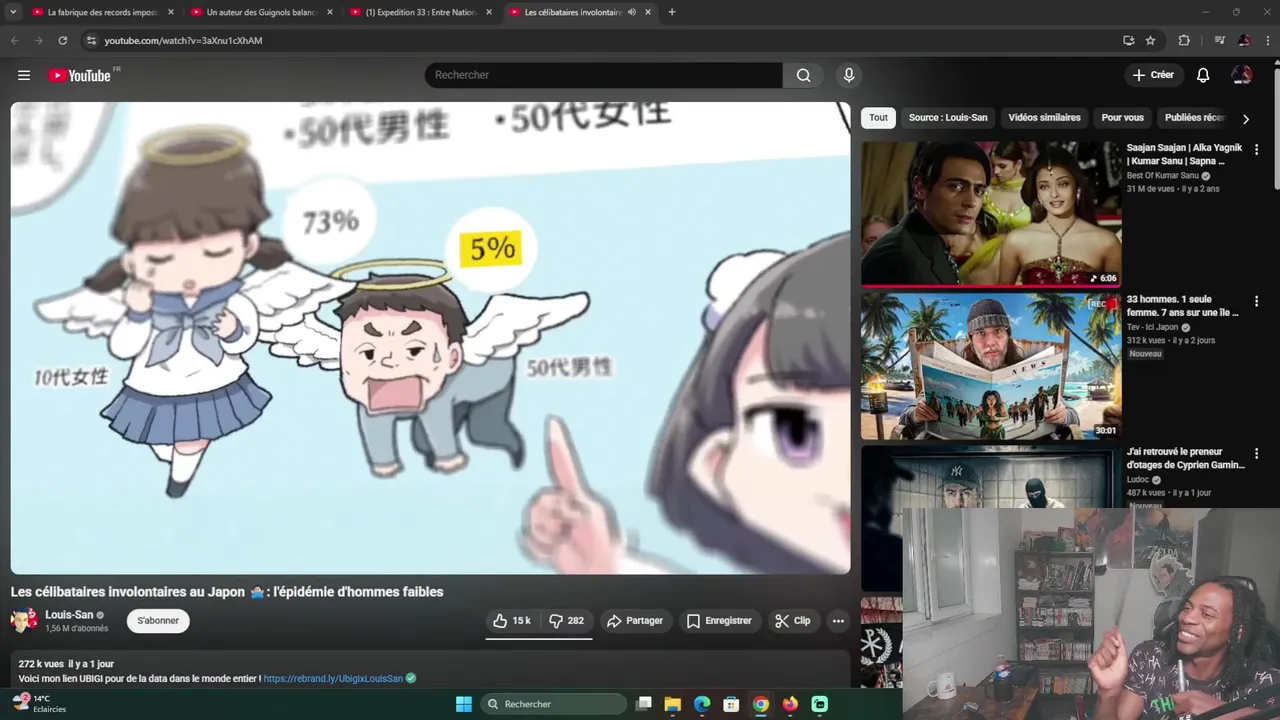Open Windows Start menu

coord(464,704)
